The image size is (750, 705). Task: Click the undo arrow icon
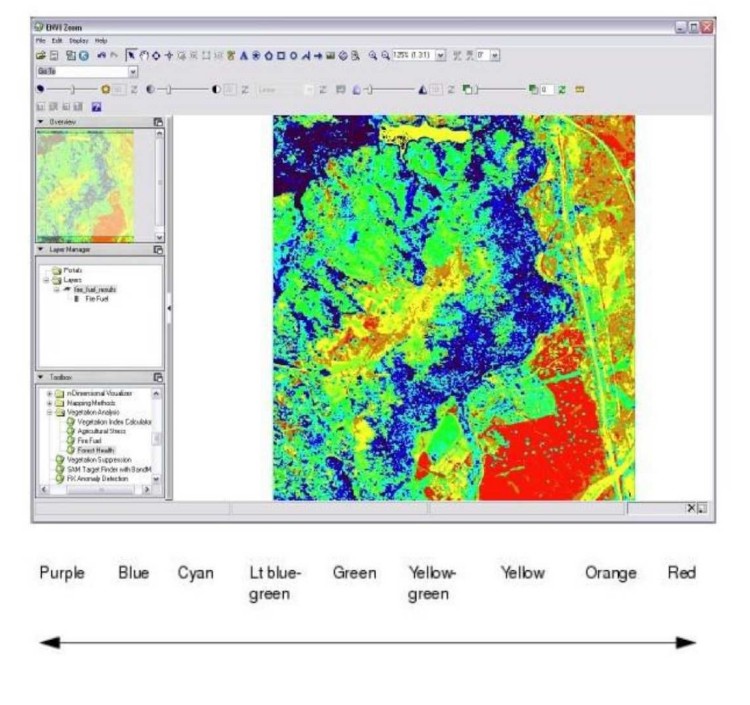(x=101, y=56)
